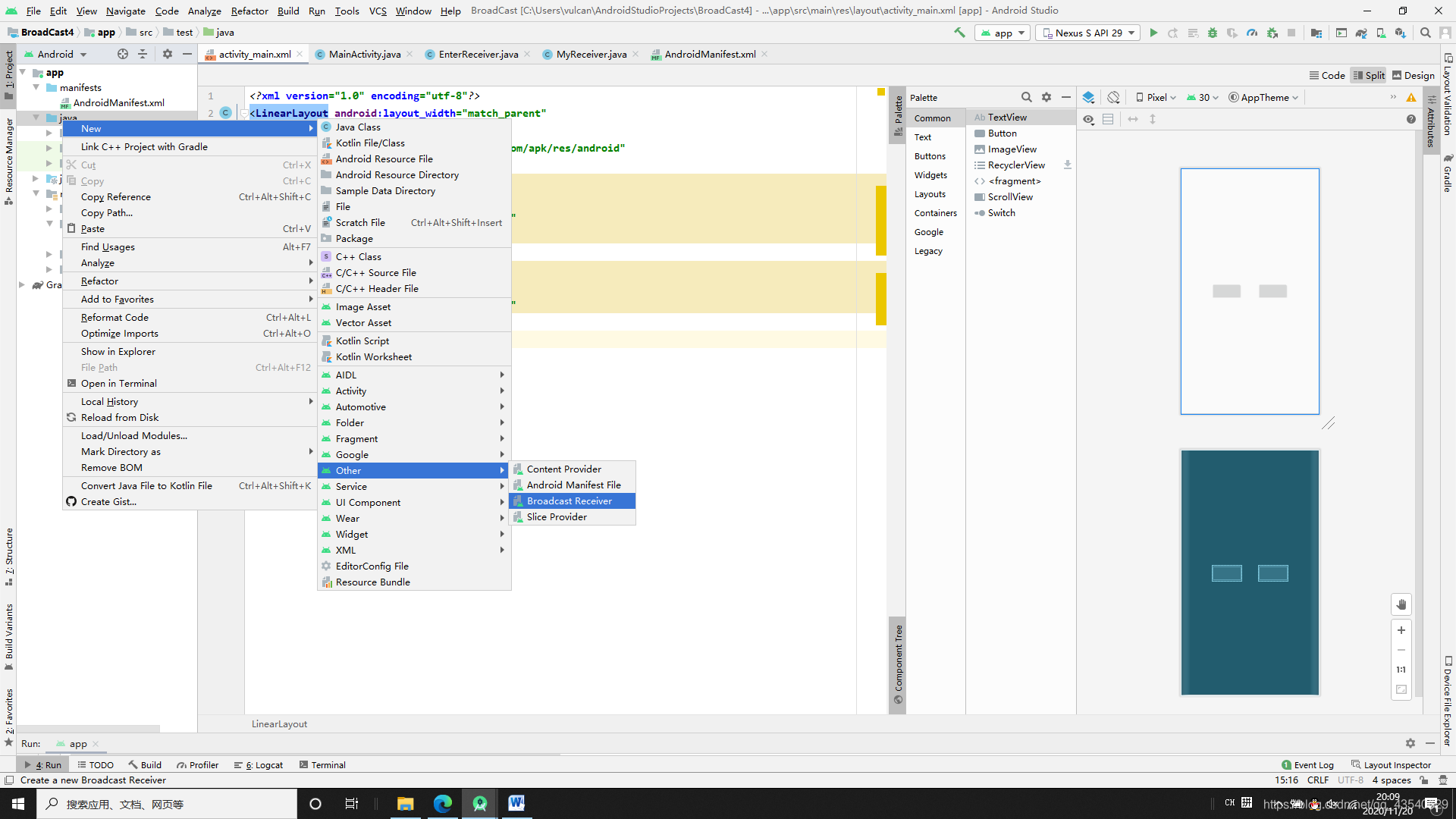This screenshot has height=819, width=1456.
Task: Open the Android project view dropdown
Action: tap(56, 54)
